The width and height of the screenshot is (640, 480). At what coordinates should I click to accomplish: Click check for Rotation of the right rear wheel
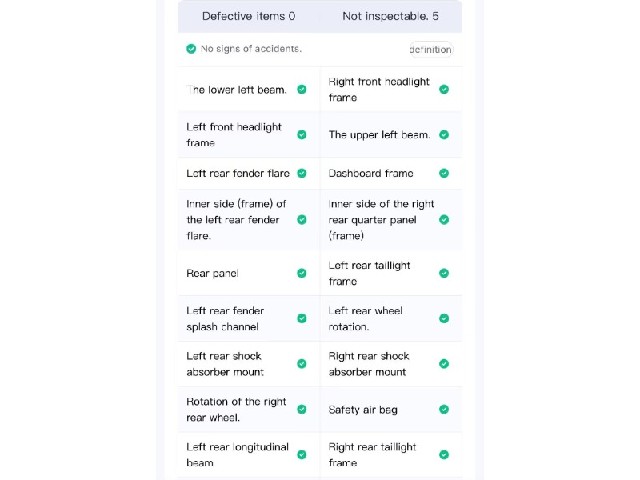click(x=302, y=409)
